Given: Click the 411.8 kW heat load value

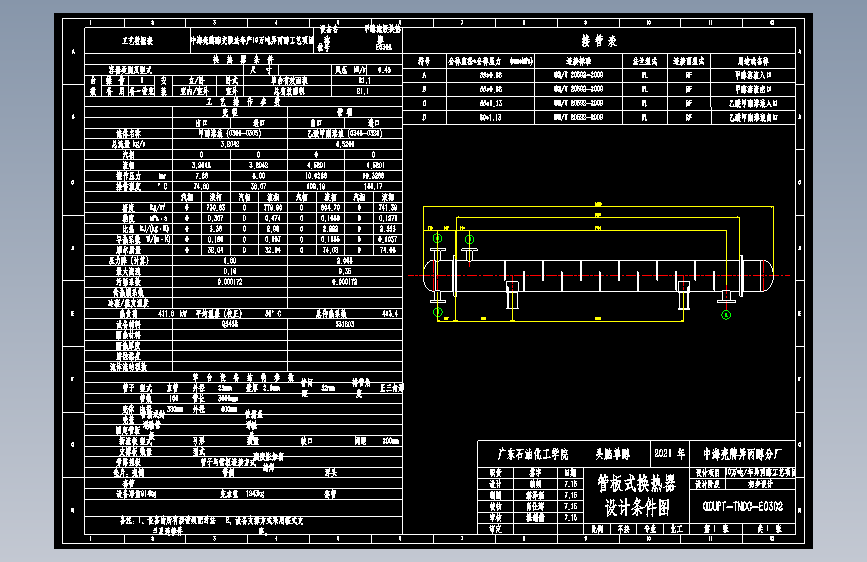Looking at the screenshot, I should 173,314.
